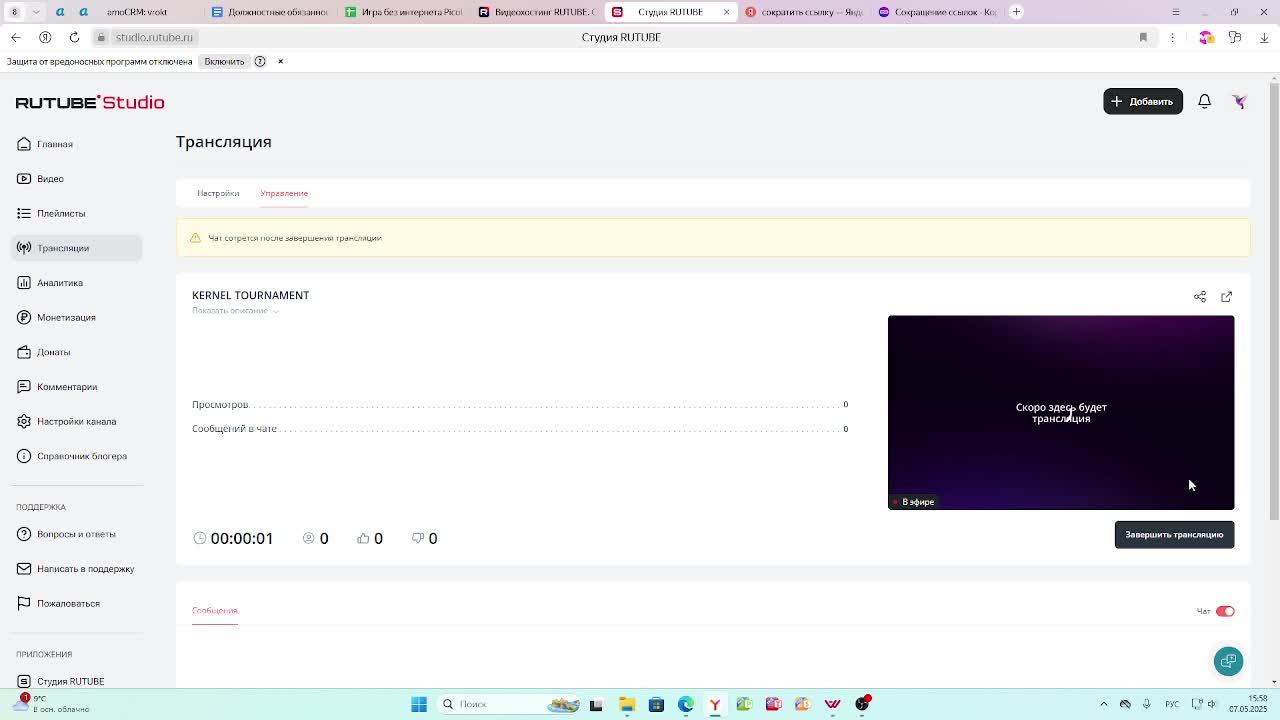Click Включить malware protection button

224,62
